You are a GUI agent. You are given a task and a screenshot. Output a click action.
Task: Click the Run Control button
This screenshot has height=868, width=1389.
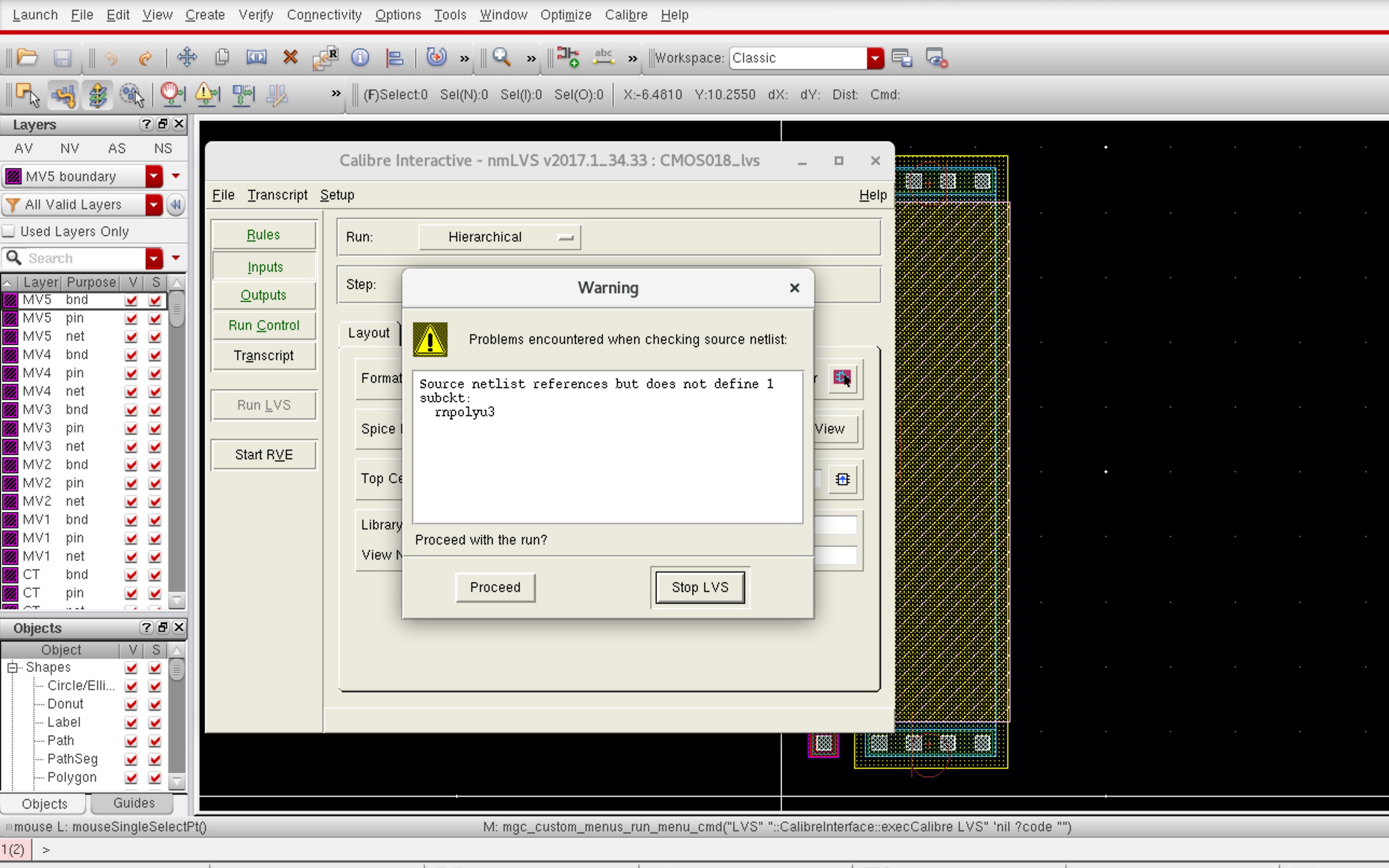pos(264,326)
